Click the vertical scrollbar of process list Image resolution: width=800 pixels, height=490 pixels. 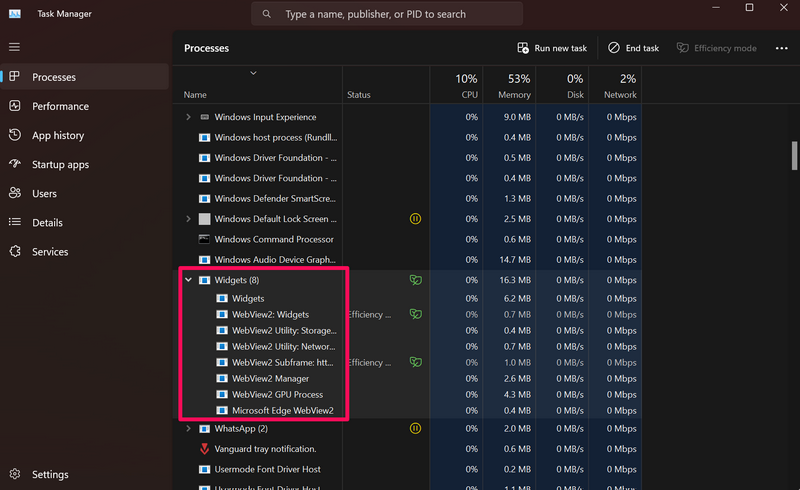pyautogui.click(x=794, y=155)
